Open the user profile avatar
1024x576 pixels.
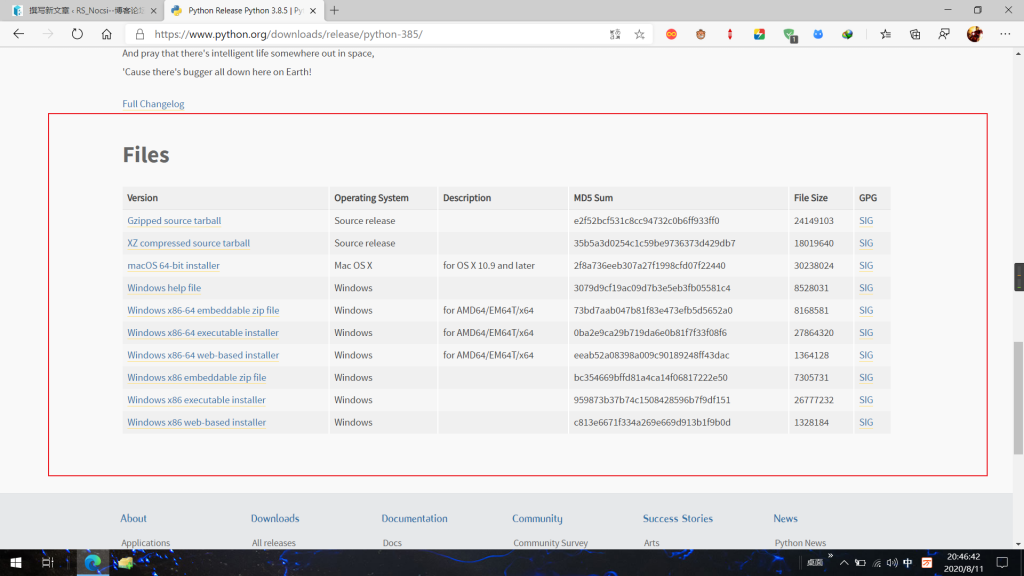(974, 34)
